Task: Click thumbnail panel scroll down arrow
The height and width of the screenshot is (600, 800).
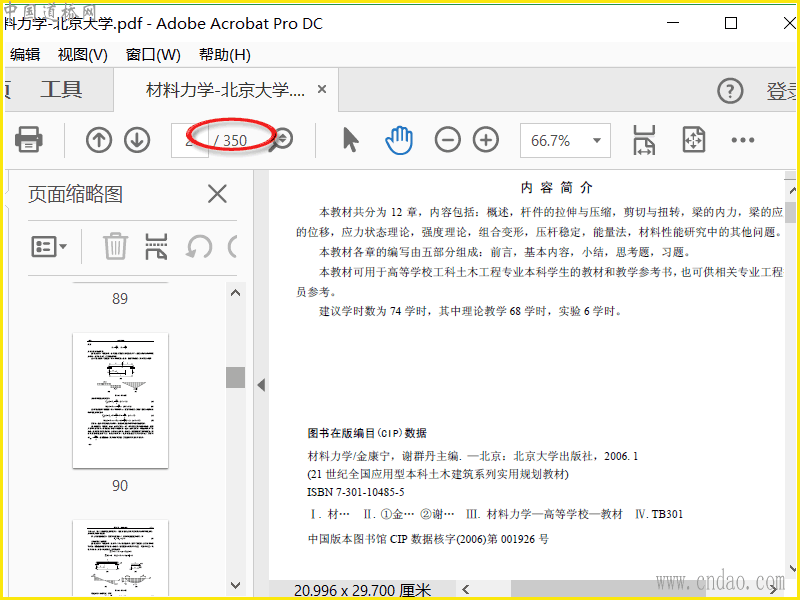Action: click(235, 585)
